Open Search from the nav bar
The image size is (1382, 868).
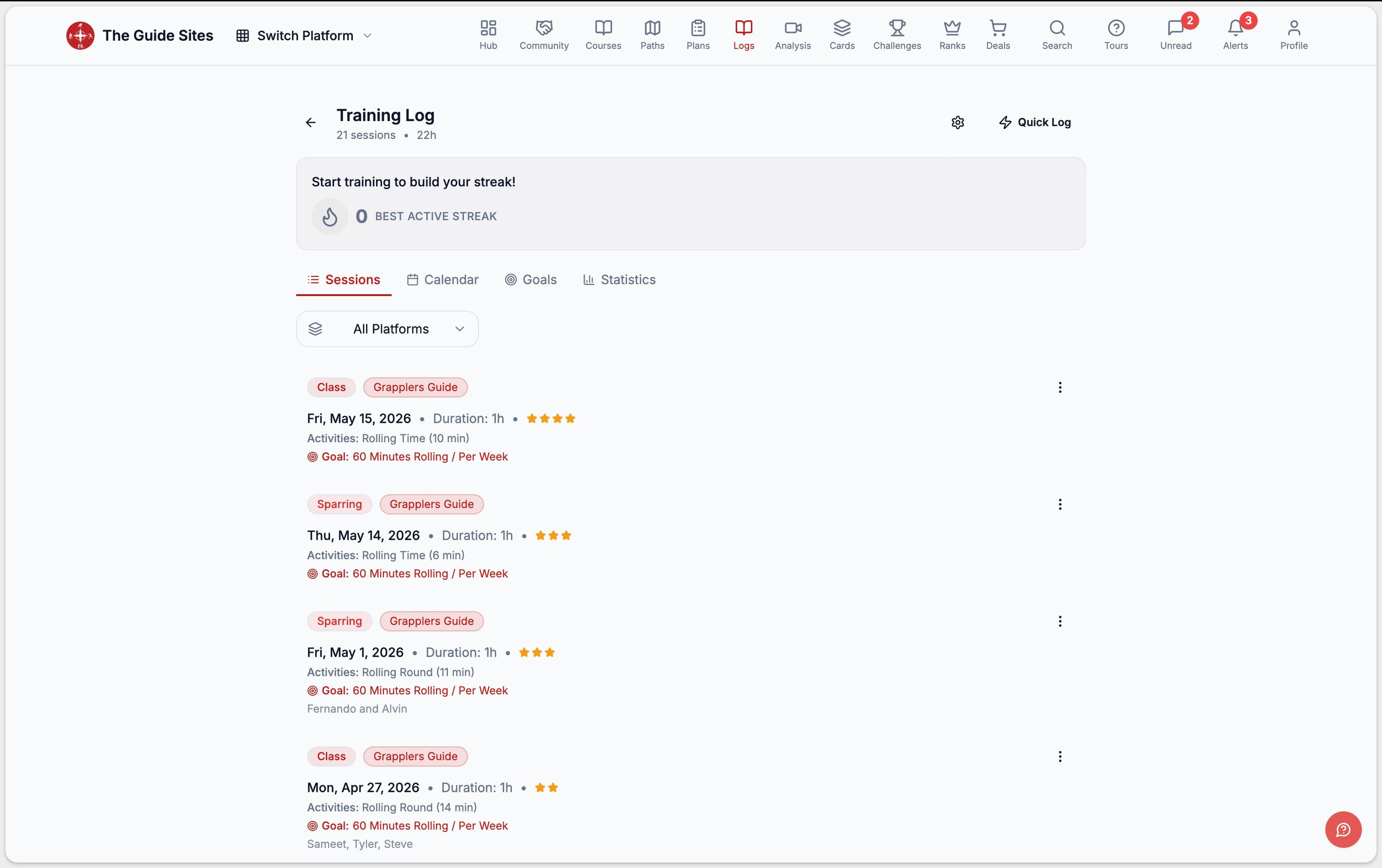[1057, 35]
